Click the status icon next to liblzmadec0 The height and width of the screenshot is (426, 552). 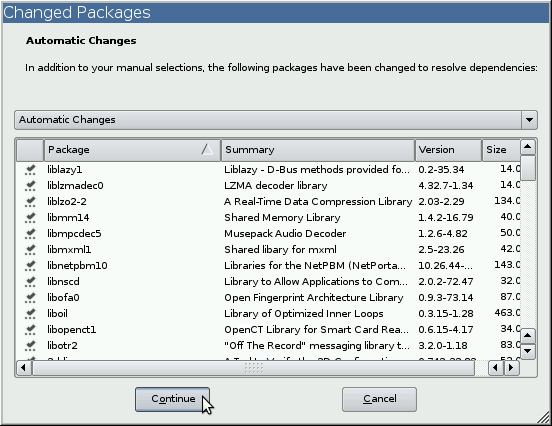[x=30, y=186]
